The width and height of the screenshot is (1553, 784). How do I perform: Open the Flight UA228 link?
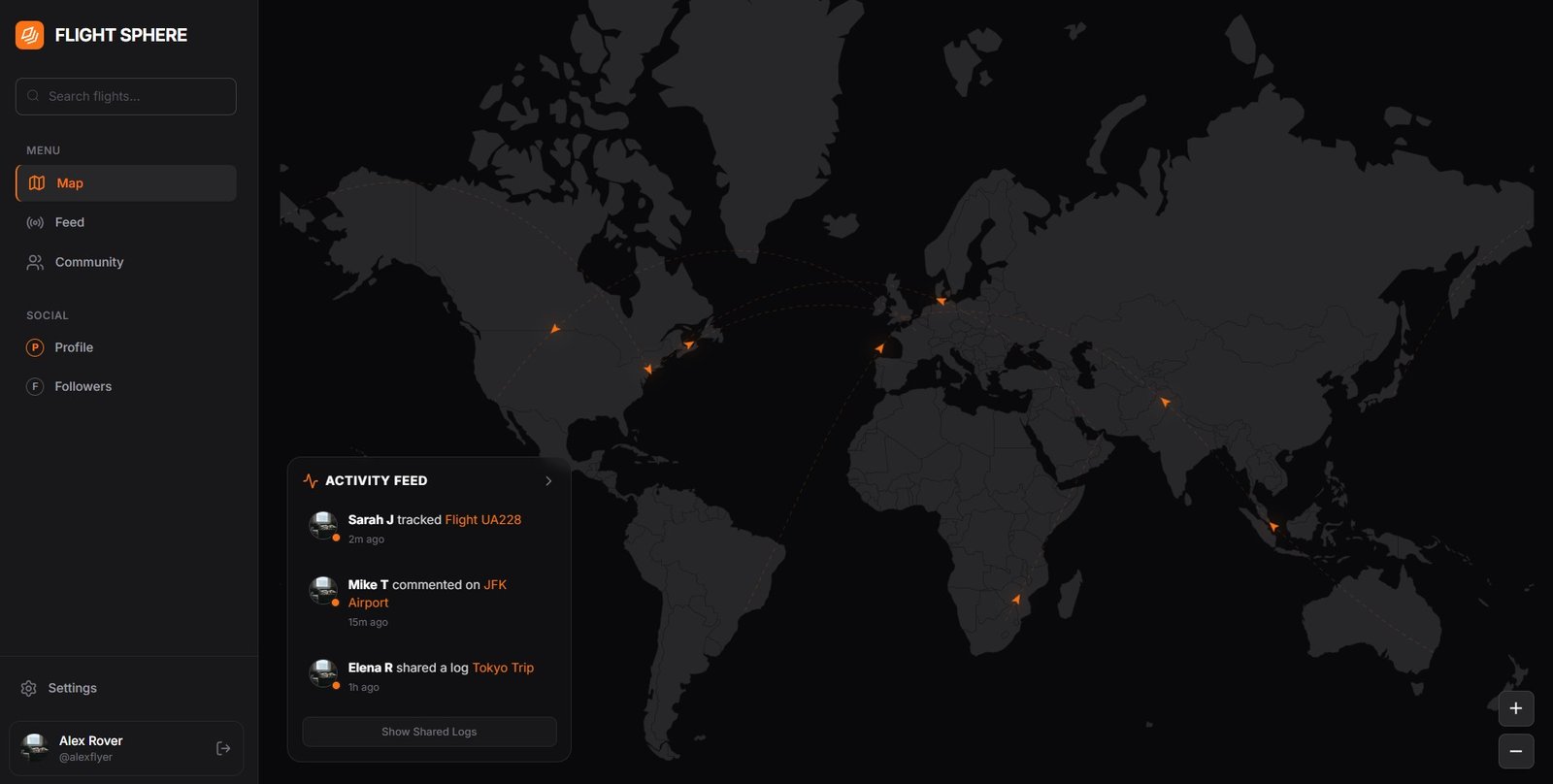click(482, 520)
